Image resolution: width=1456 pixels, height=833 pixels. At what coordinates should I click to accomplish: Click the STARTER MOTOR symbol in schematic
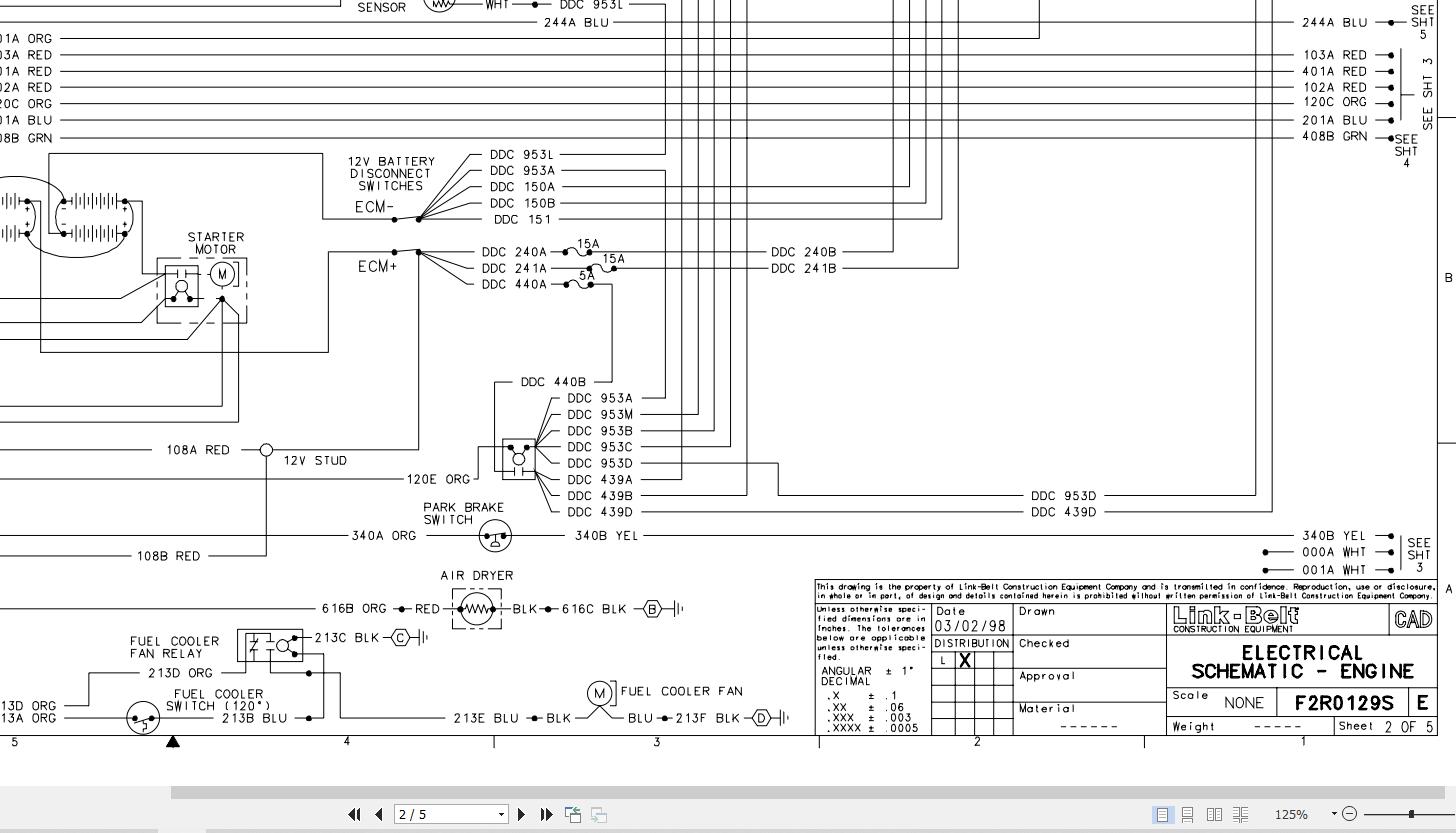(x=221, y=271)
